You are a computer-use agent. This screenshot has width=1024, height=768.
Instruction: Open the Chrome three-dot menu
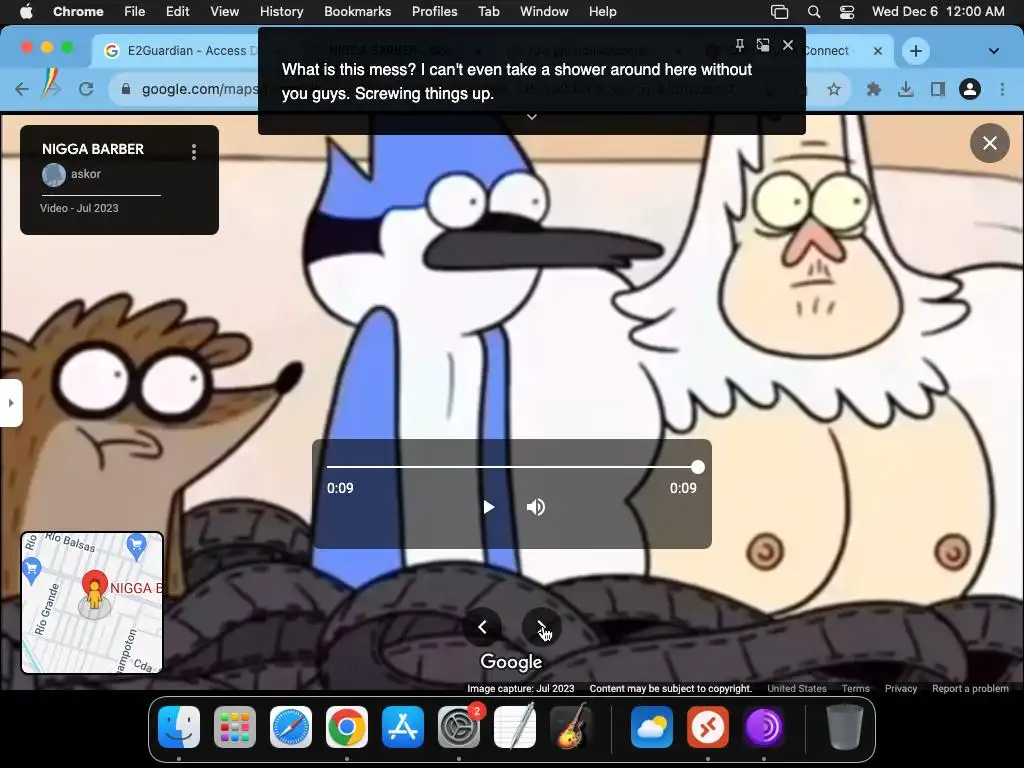pos(1002,89)
